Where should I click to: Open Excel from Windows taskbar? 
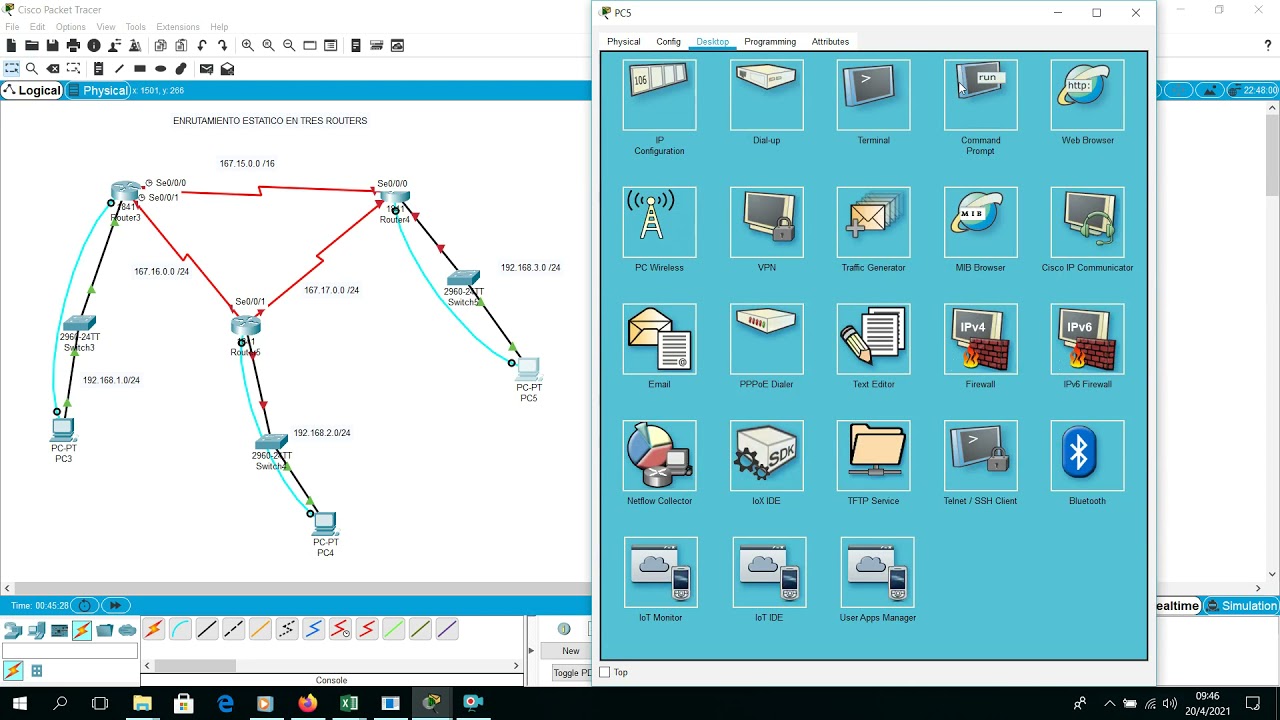coord(349,704)
